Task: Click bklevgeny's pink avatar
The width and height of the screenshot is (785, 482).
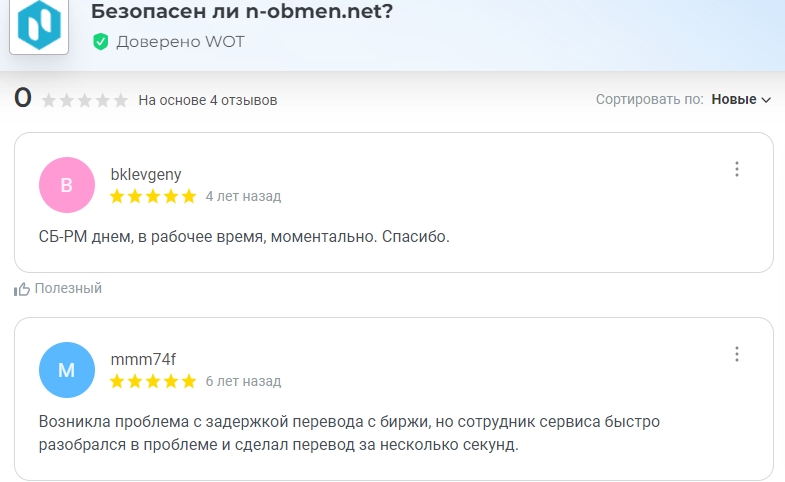Action: (x=66, y=185)
